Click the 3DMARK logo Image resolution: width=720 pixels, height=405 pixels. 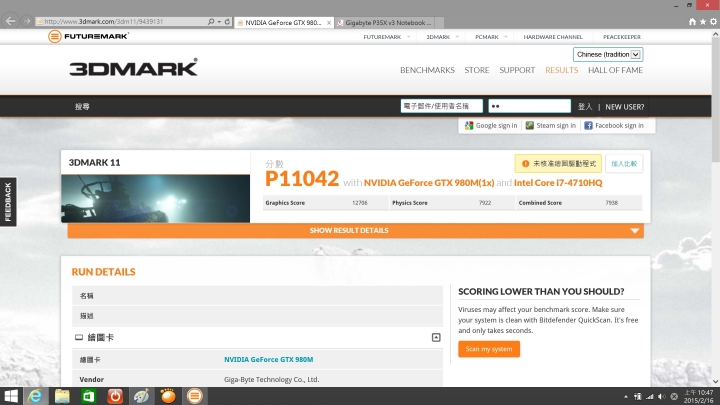[134, 67]
